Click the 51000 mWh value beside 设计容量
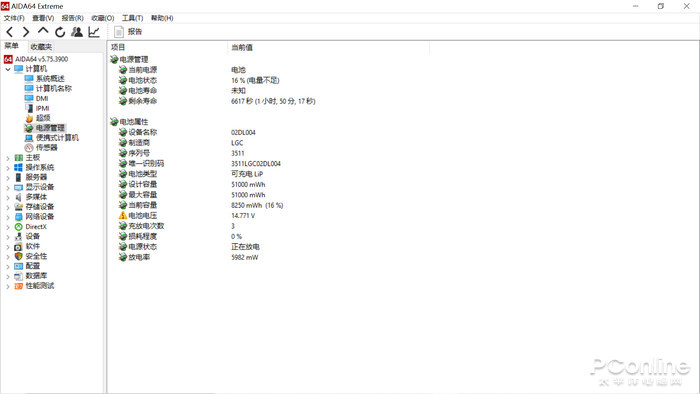Viewport: 700px width, 394px height. click(248, 184)
